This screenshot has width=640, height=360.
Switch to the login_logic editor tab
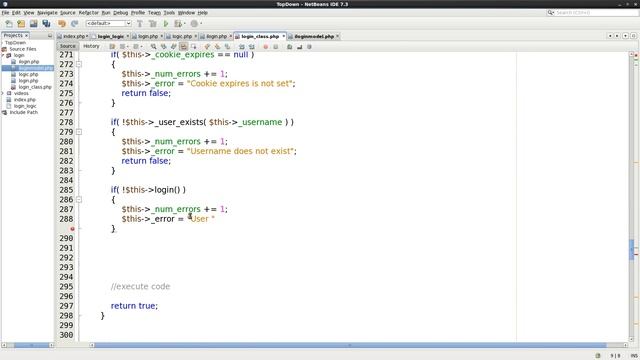110,36
